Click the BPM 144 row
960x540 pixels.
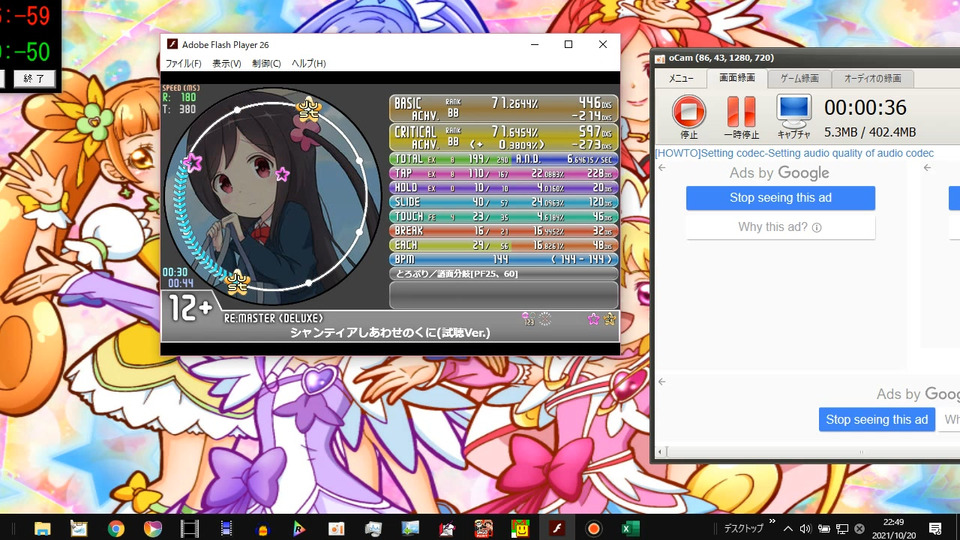(503, 260)
